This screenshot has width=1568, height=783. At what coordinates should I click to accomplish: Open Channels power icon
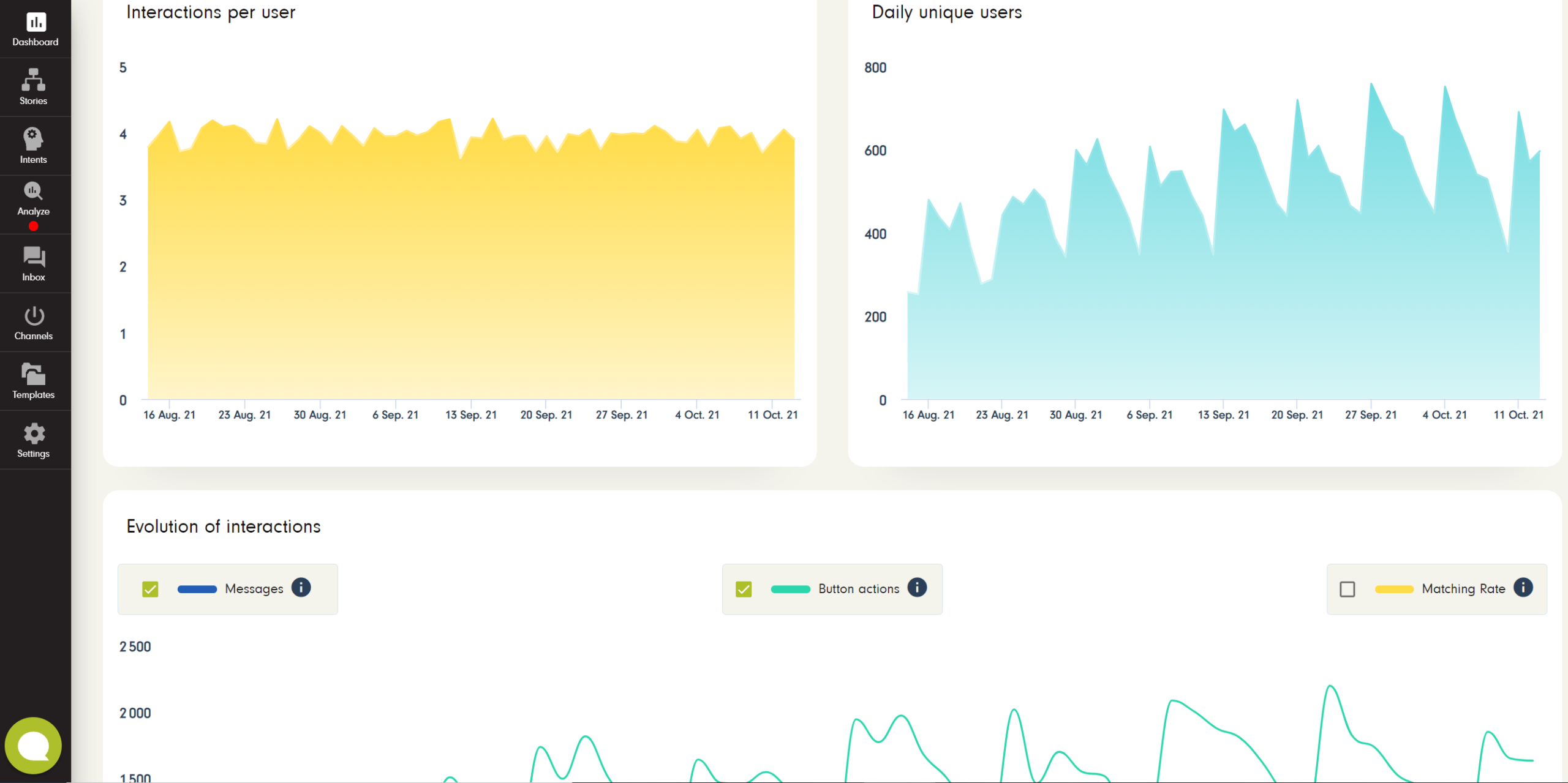[34, 316]
